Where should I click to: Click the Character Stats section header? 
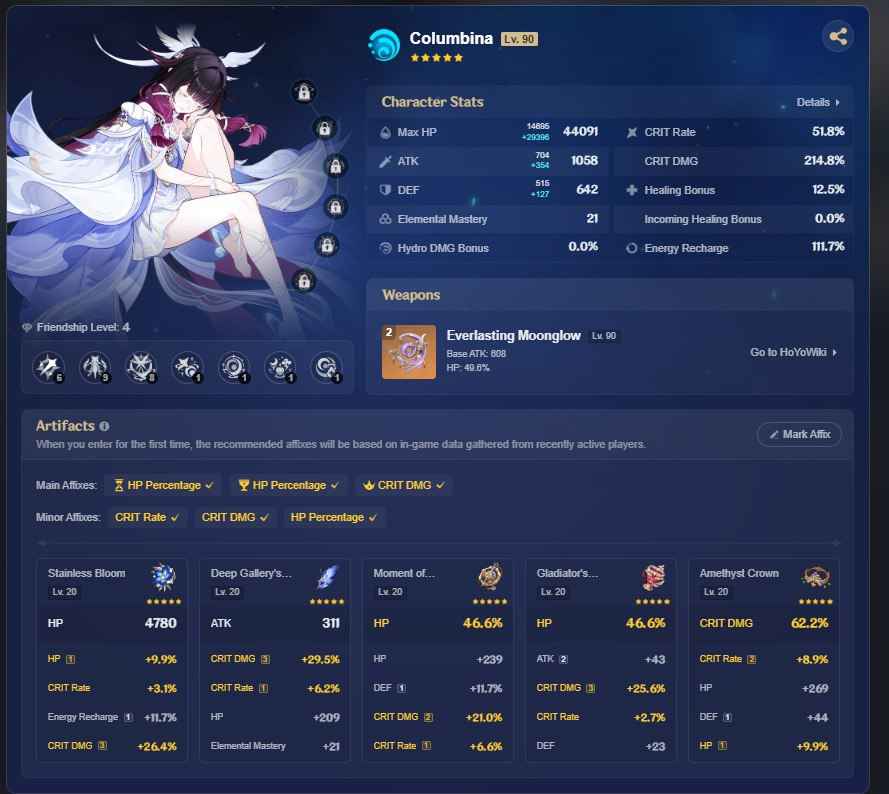(x=433, y=102)
